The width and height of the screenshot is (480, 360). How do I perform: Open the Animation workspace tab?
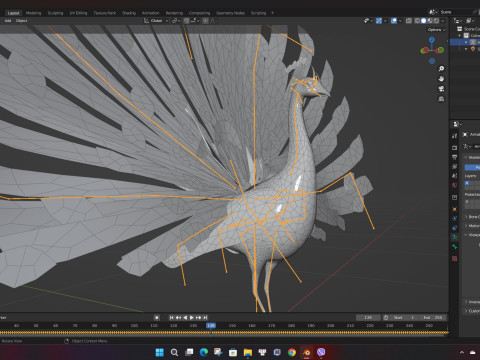click(151, 13)
